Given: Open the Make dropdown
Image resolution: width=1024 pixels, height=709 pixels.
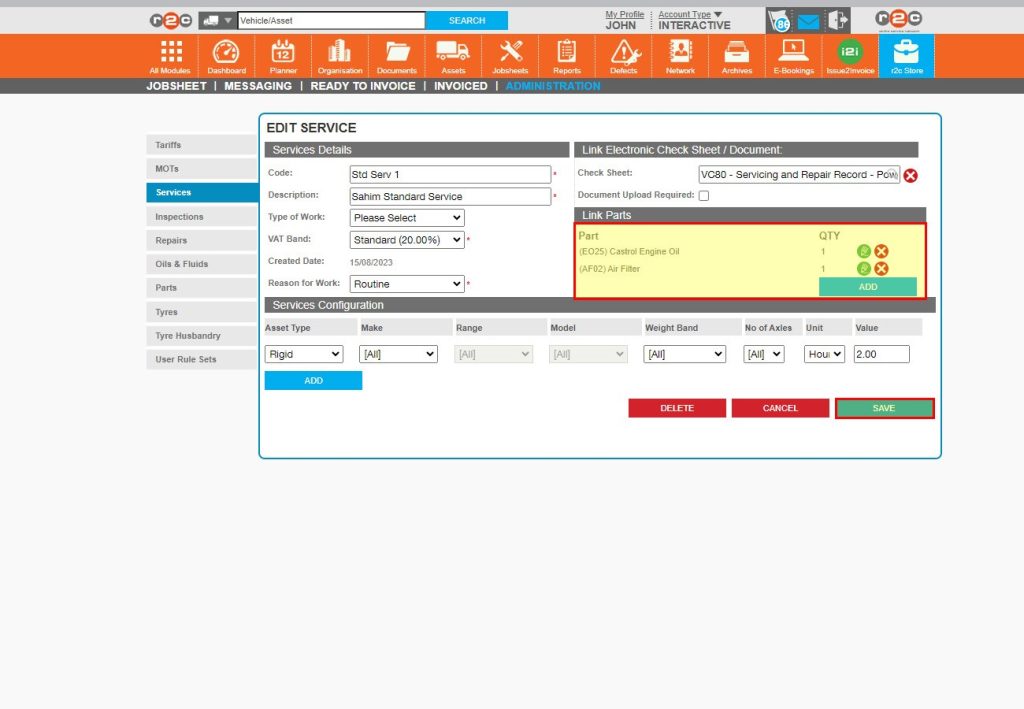Looking at the screenshot, I should point(398,354).
